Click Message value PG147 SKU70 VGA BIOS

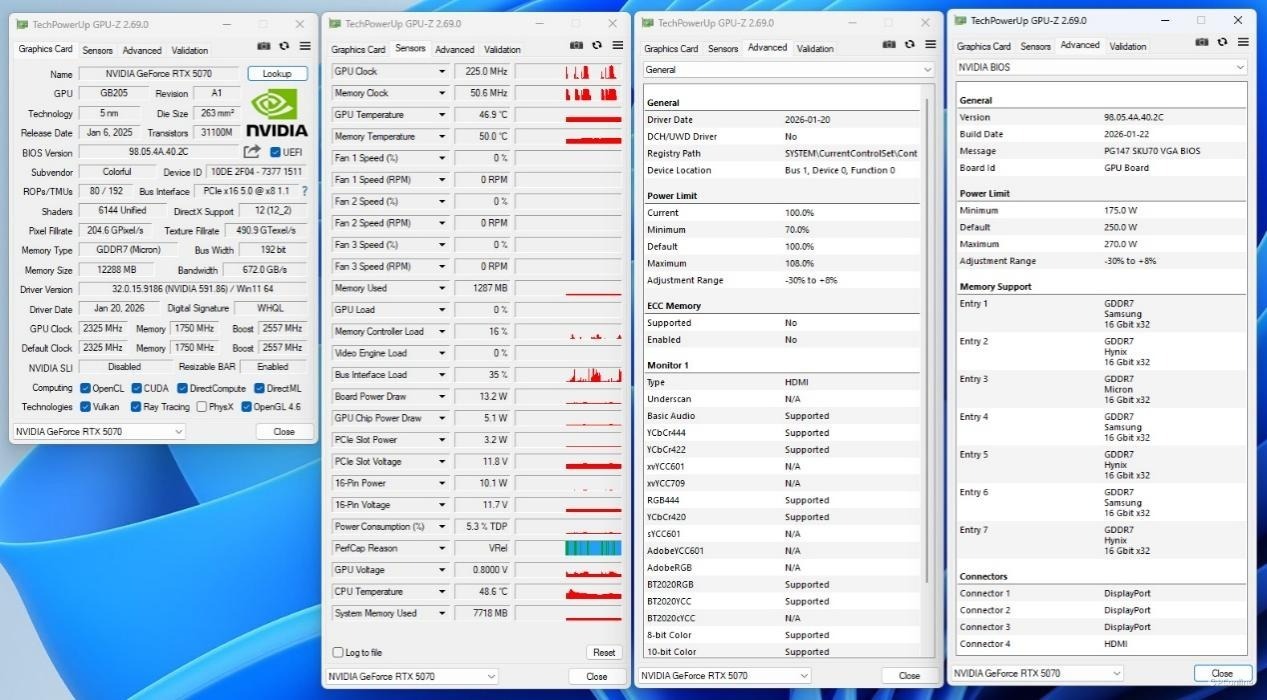1152,151
